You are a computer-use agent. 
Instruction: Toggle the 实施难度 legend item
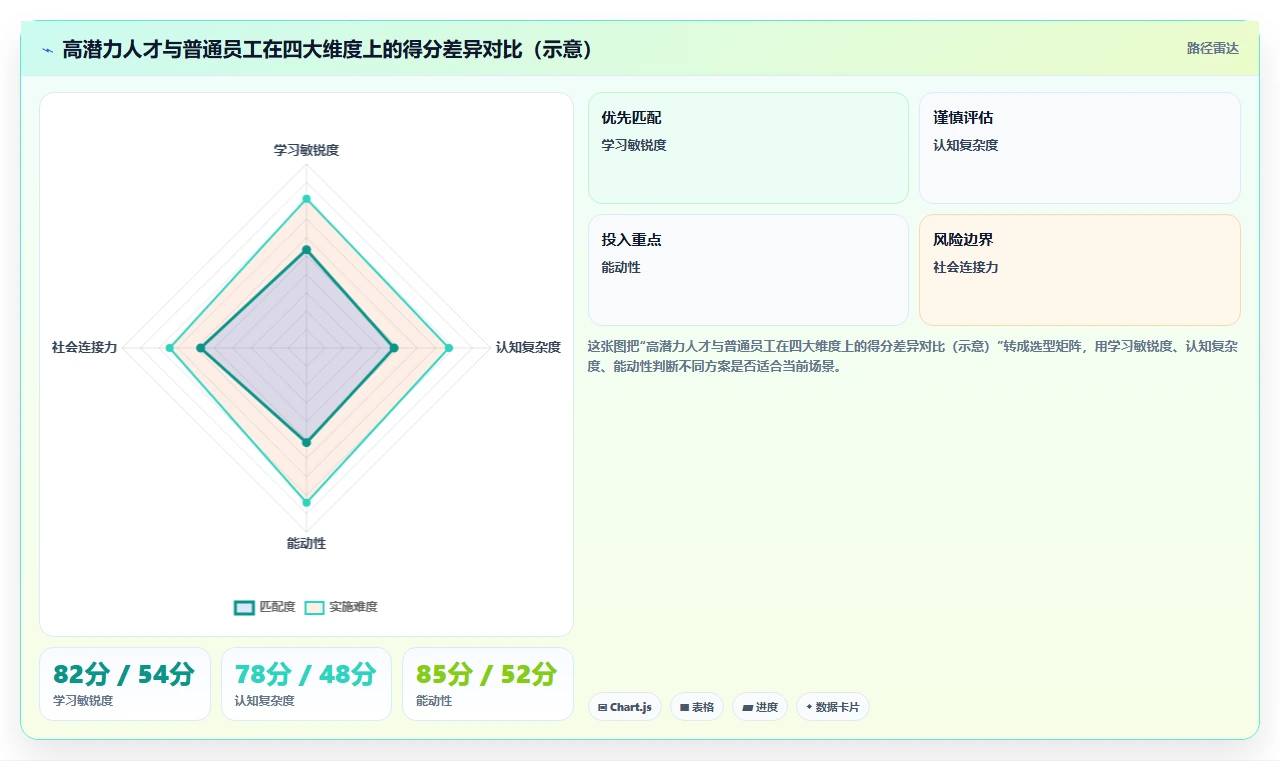tap(341, 607)
